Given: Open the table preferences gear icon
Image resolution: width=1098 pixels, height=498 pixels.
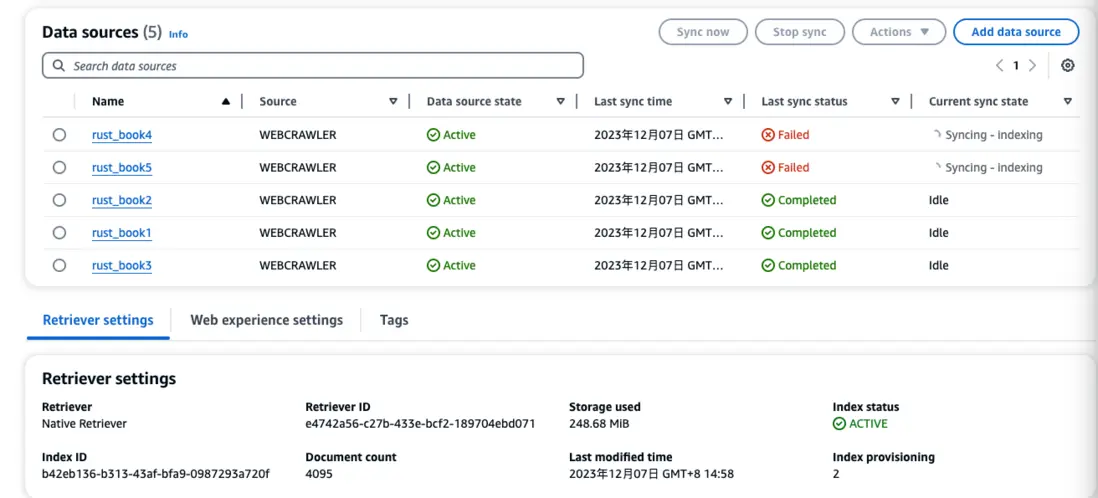Looking at the screenshot, I should point(1068,66).
